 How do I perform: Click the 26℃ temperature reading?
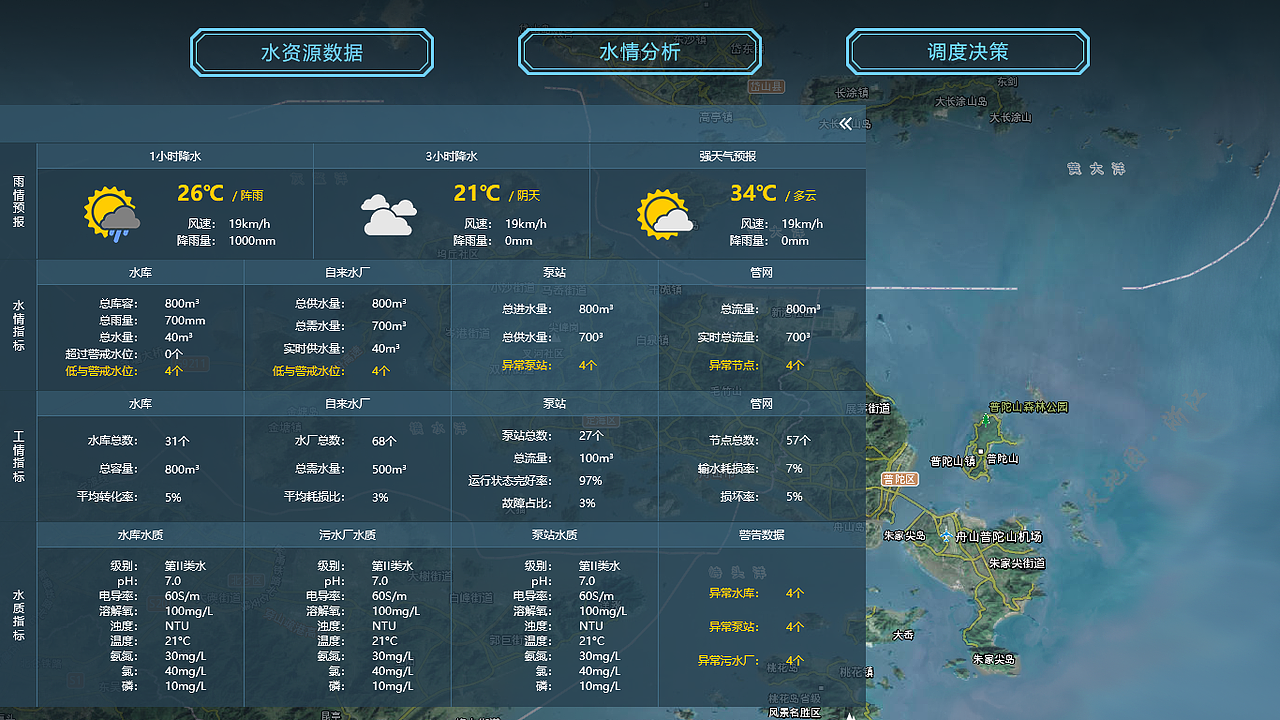click(200, 193)
